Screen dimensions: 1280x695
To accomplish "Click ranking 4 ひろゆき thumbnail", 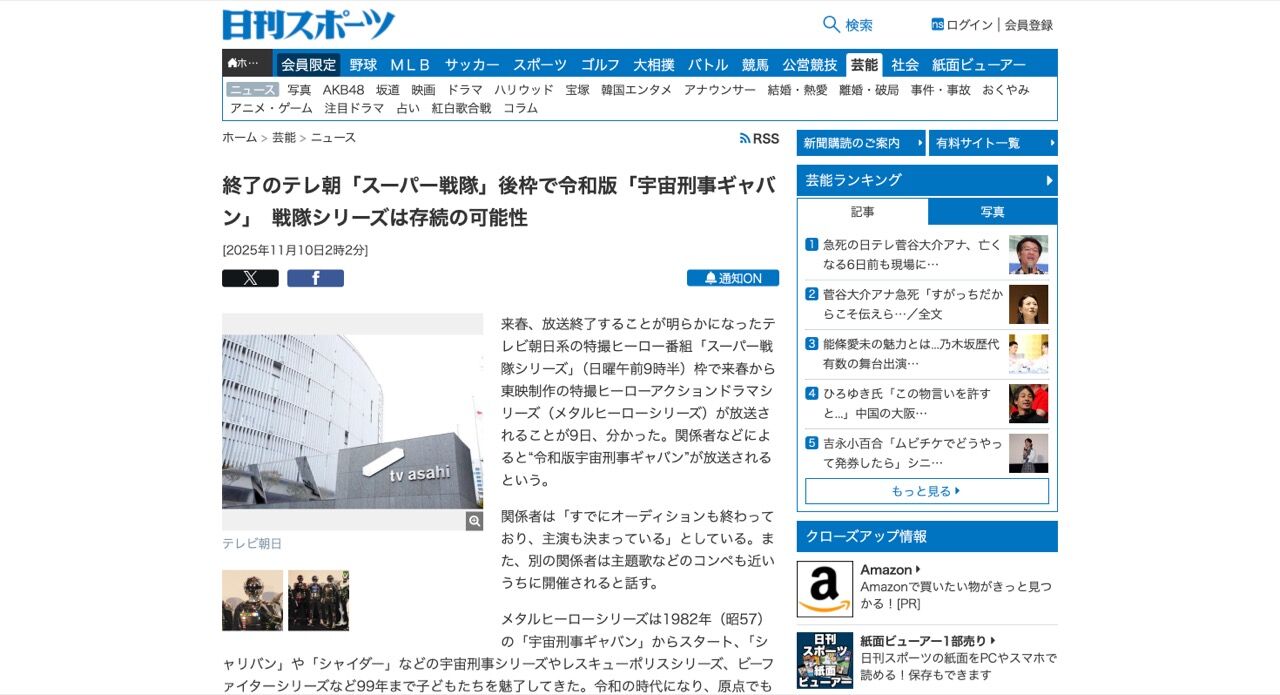I will click(x=1028, y=404).
